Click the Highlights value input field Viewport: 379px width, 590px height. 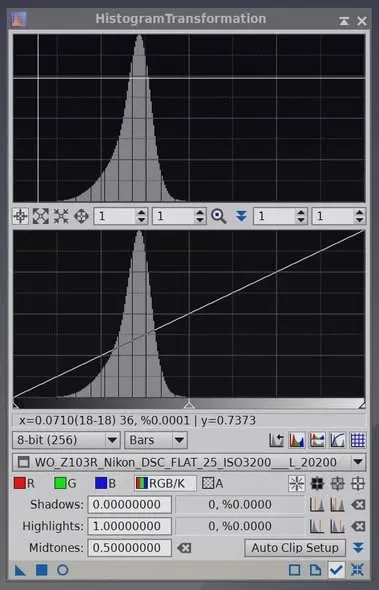[129, 526]
